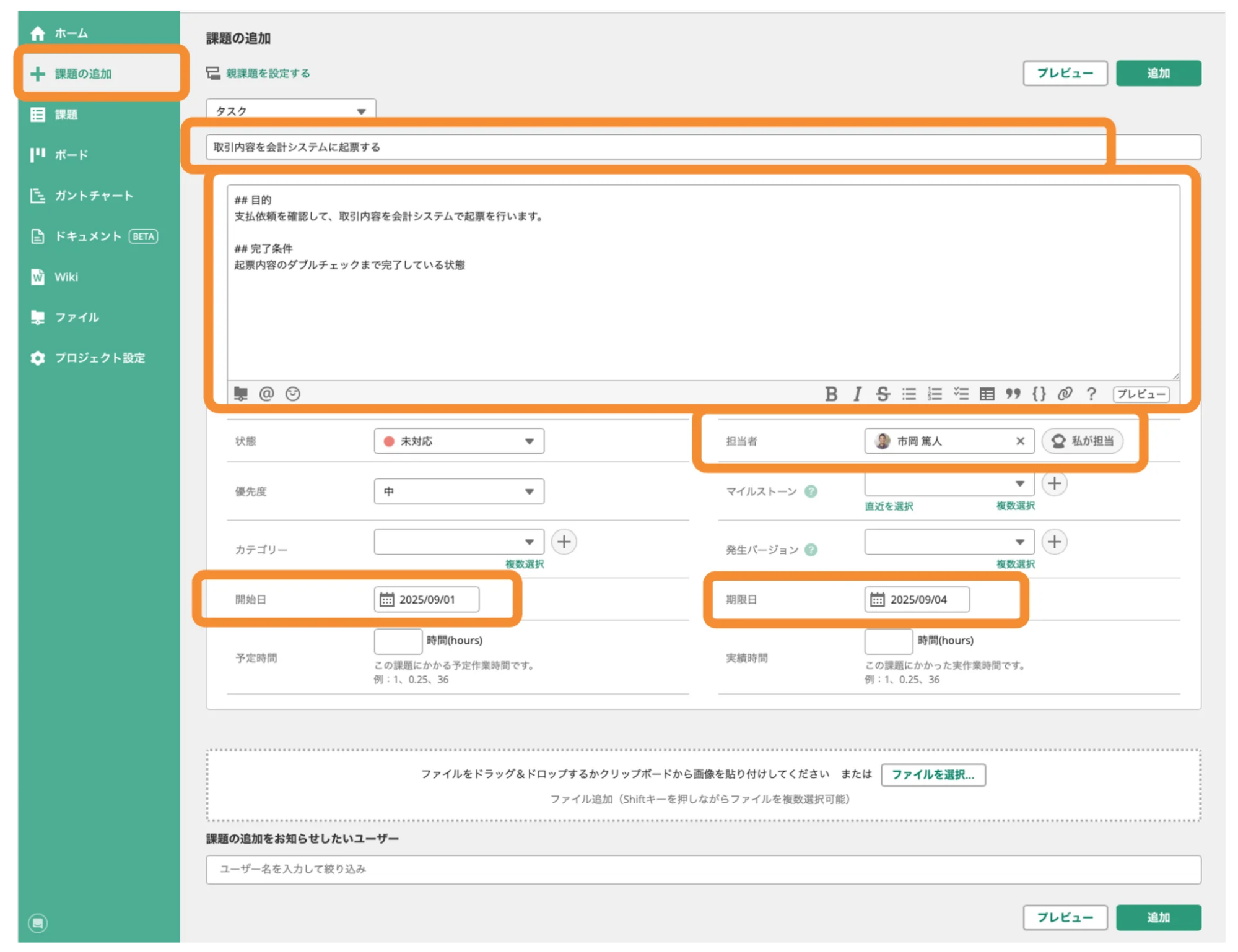The image size is (1238, 952).
Task: Click the issue title input field
Action: pos(703,147)
